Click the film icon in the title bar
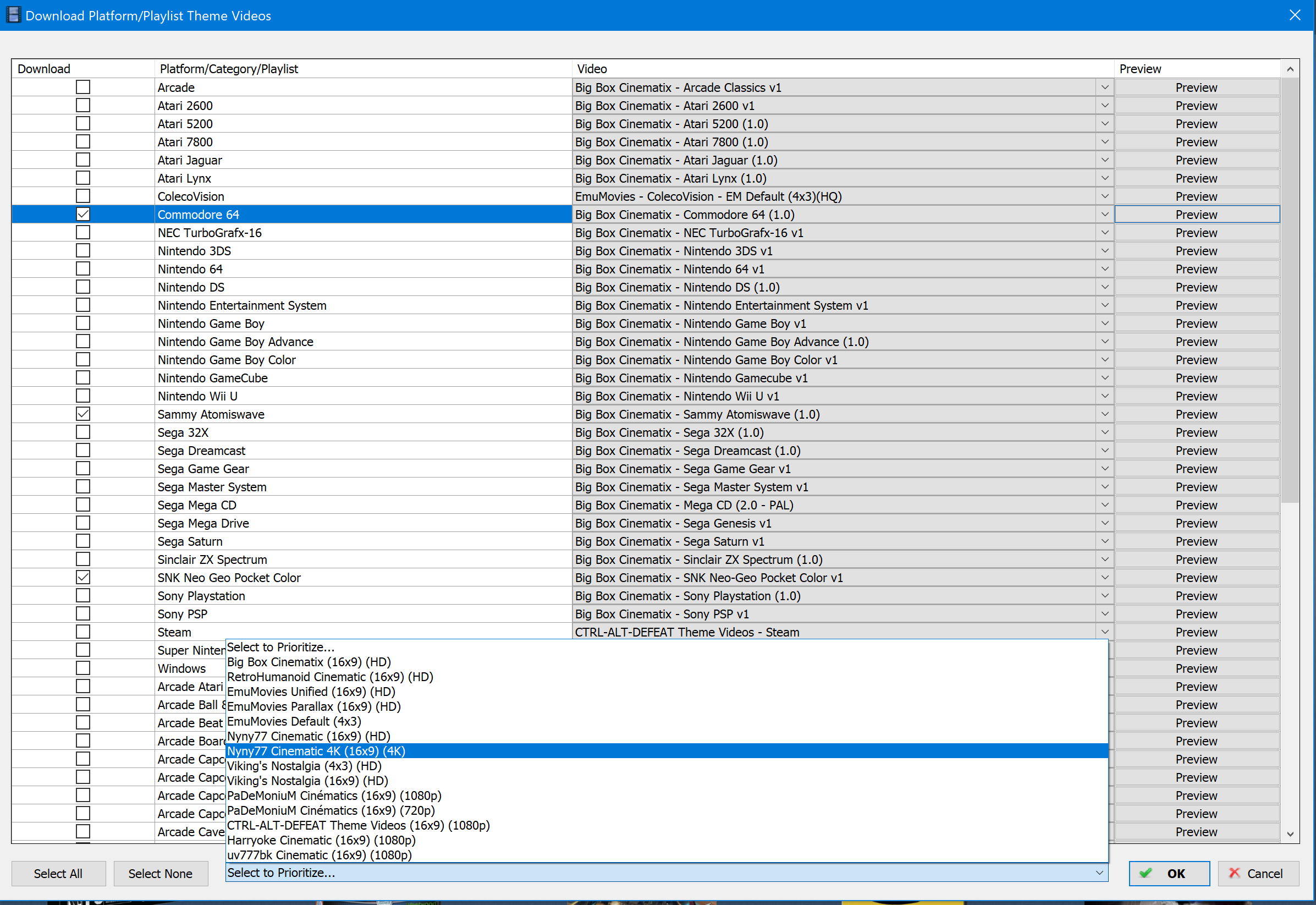The width and height of the screenshot is (1316, 905). click(x=13, y=15)
